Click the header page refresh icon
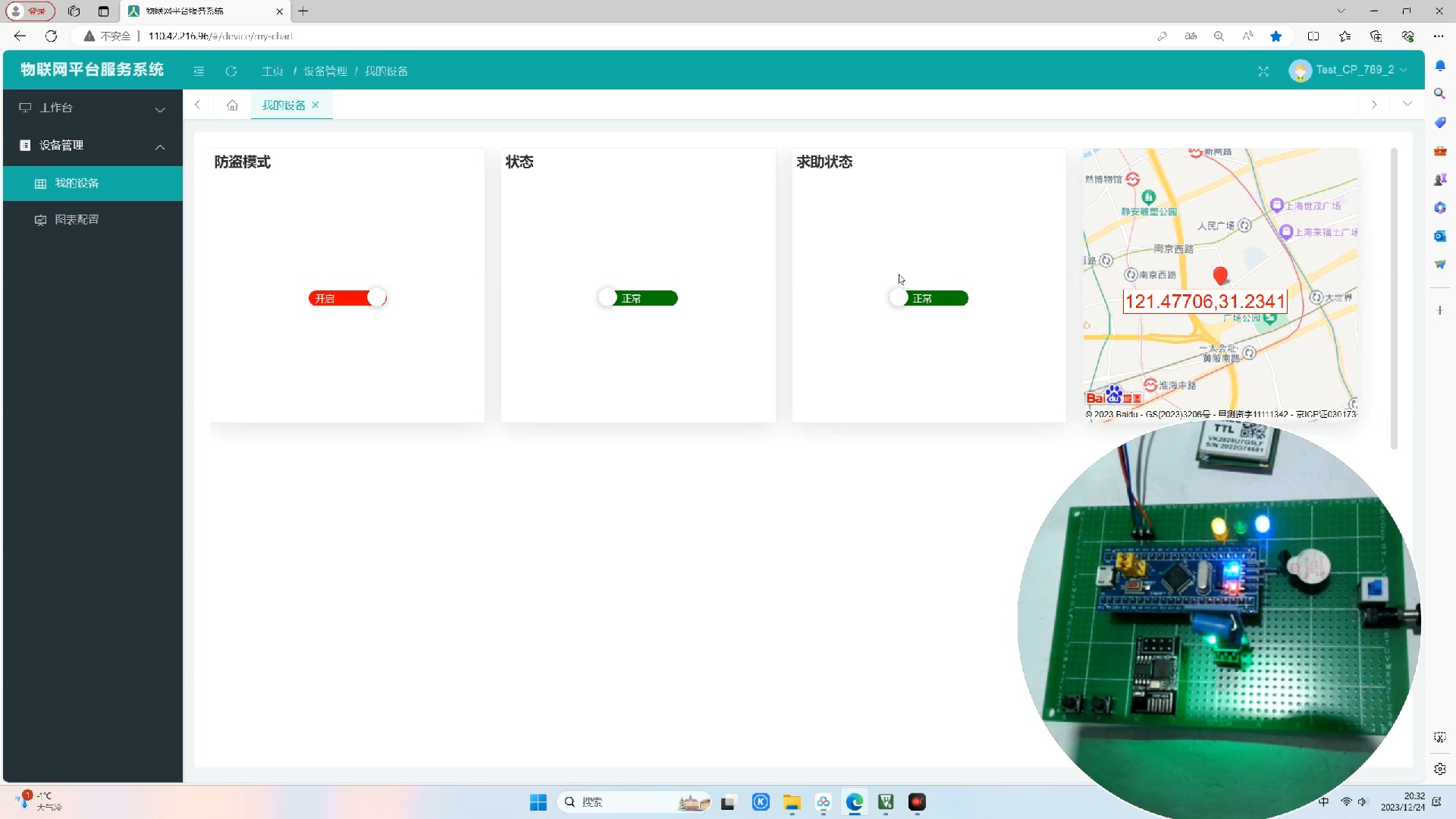The width and height of the screenshot is (1456, 819). [231, 71]
